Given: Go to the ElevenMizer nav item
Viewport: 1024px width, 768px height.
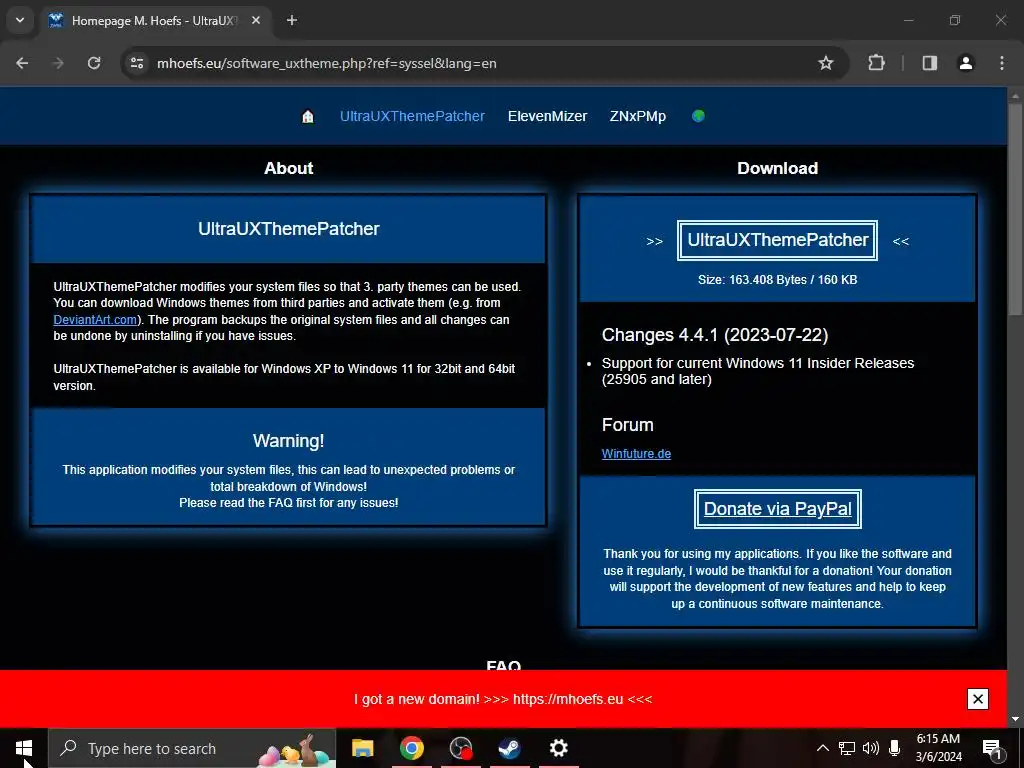Looking at the screenshot, I should (547, 116).
